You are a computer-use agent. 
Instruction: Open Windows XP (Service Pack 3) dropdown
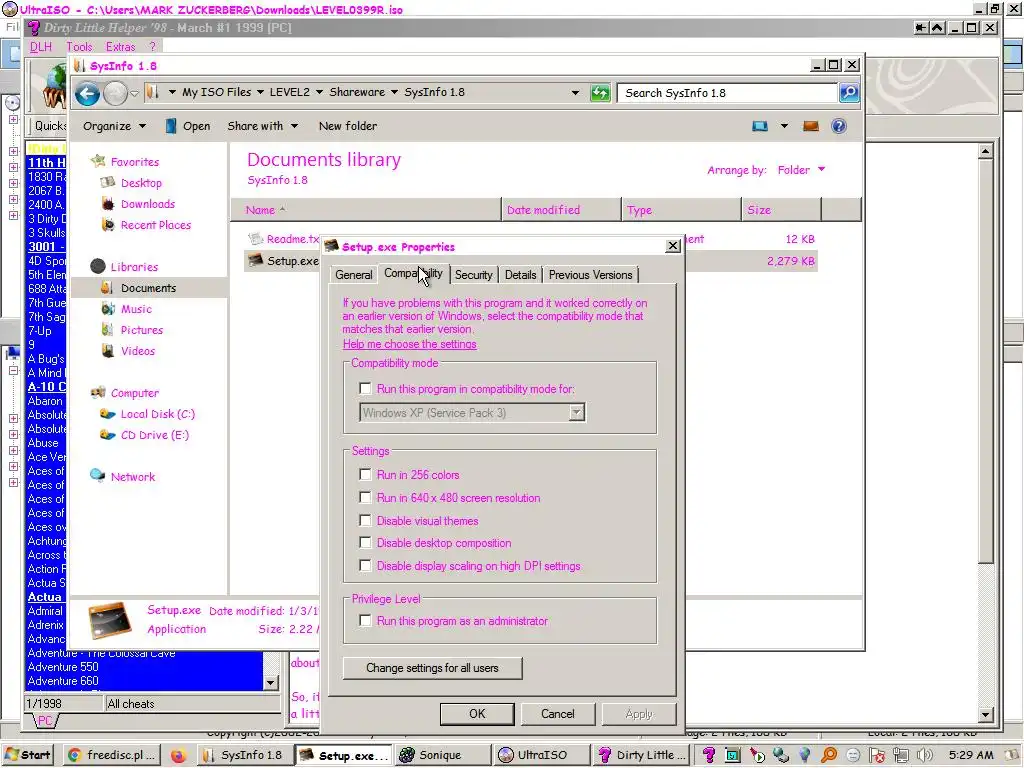coord(576,413)
